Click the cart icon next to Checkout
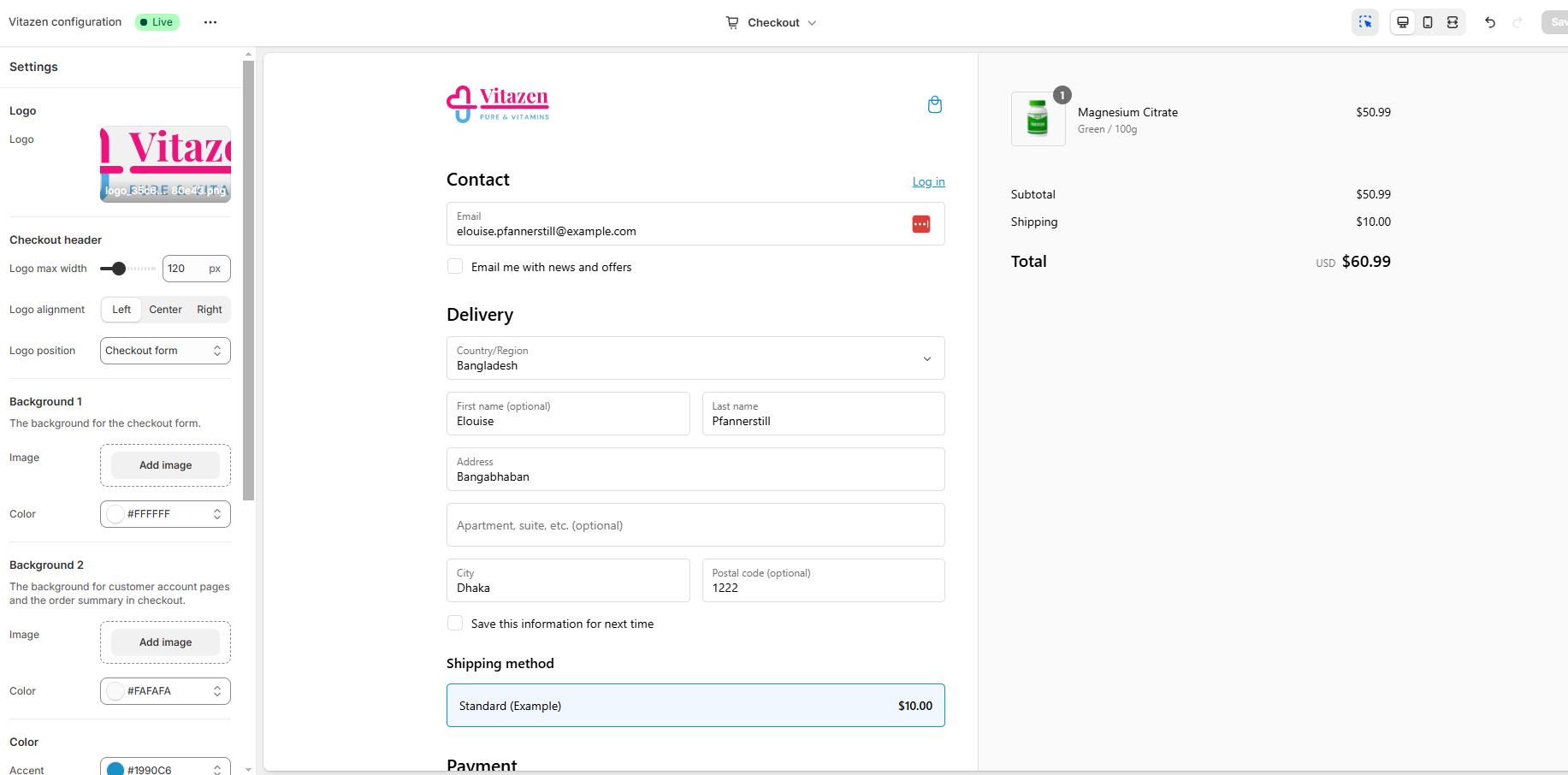1568x775 pixels. point(732,22)
